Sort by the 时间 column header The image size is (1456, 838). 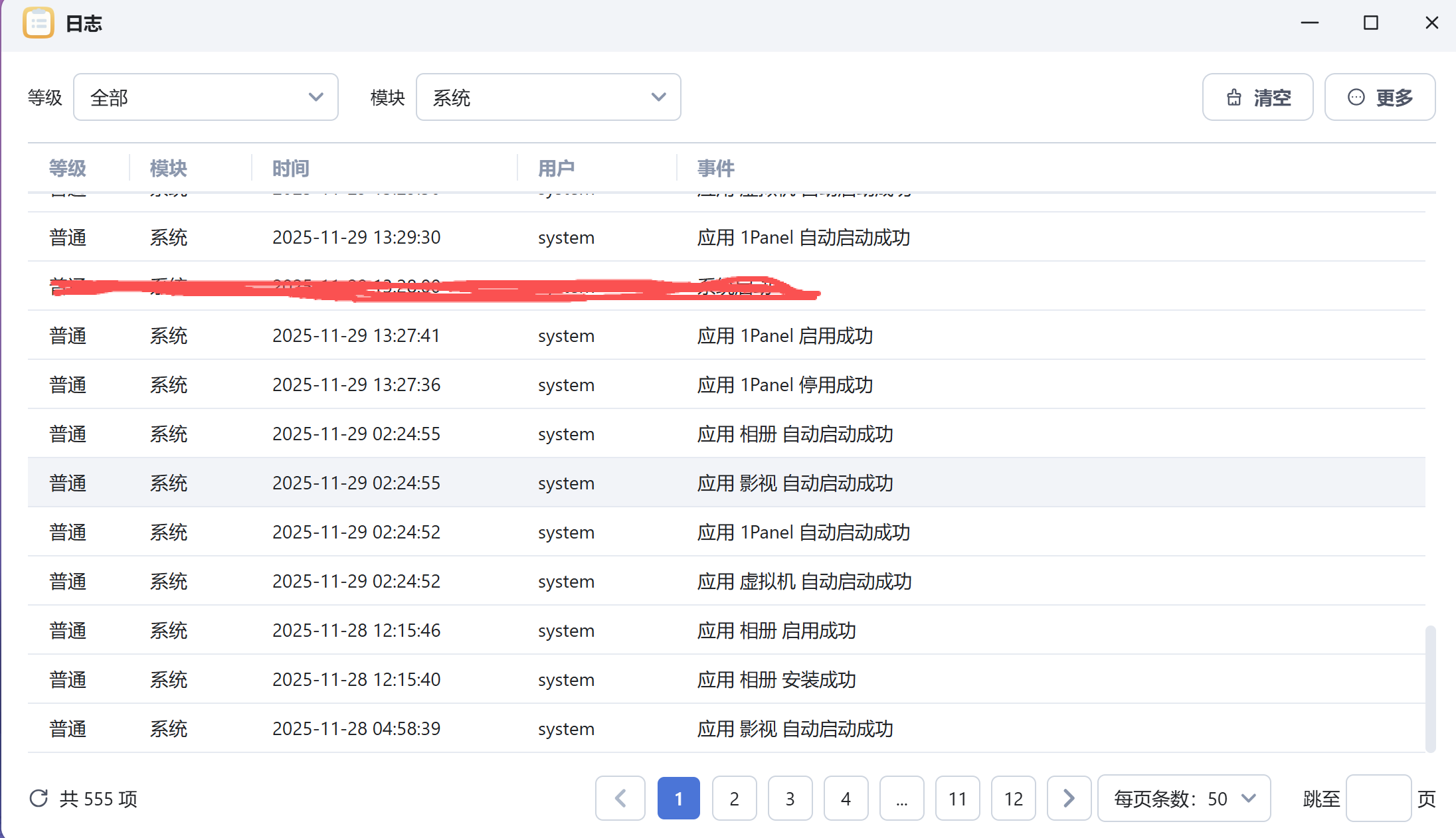pos(291,168)
